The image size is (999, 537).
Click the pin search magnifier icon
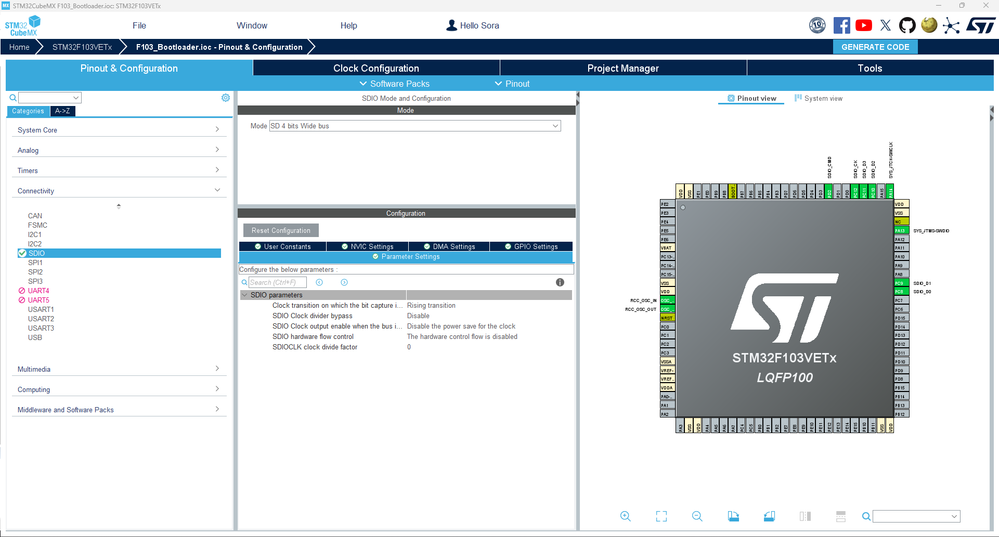tap(866, 517)
